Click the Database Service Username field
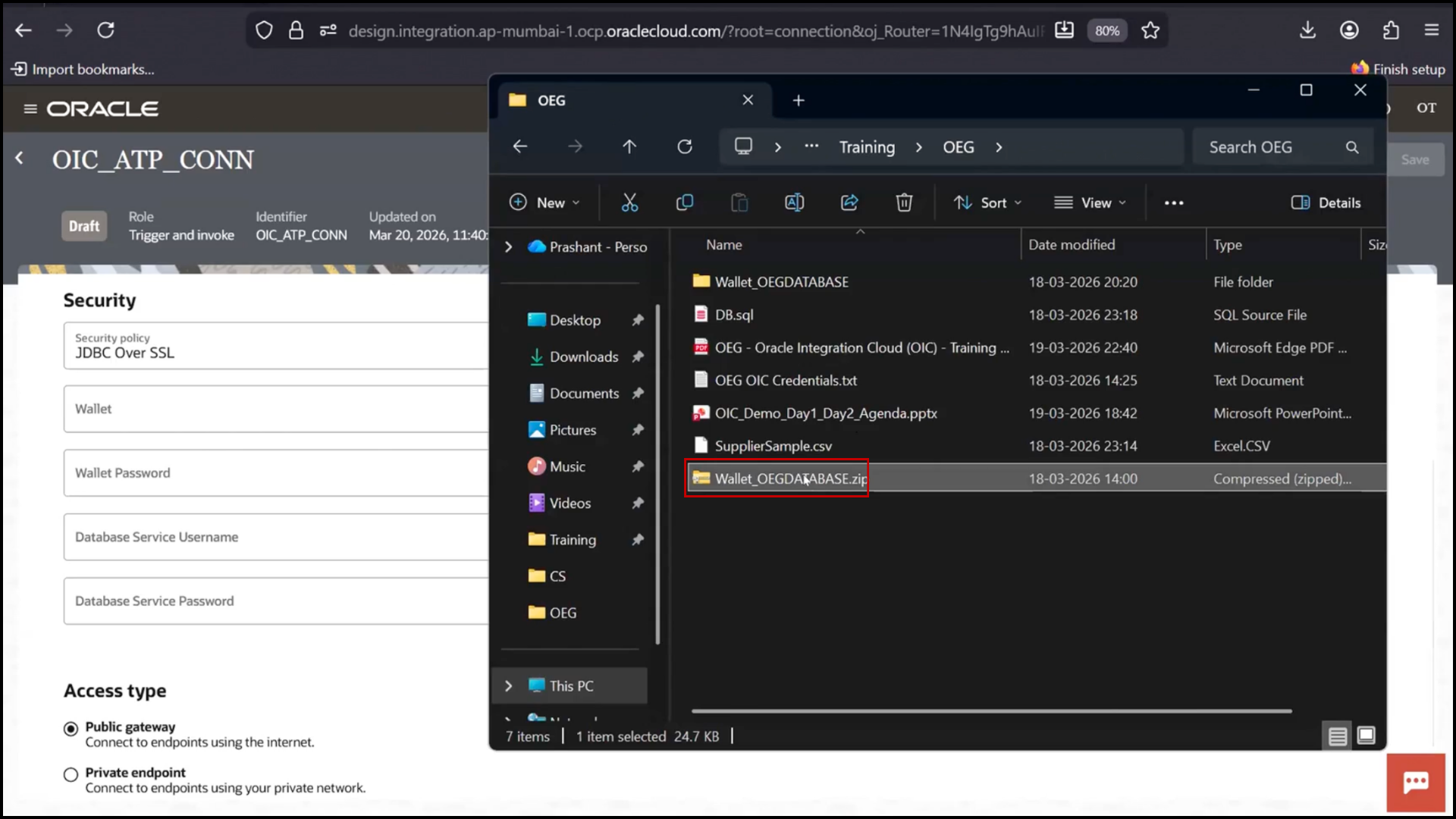 [276, 537]
